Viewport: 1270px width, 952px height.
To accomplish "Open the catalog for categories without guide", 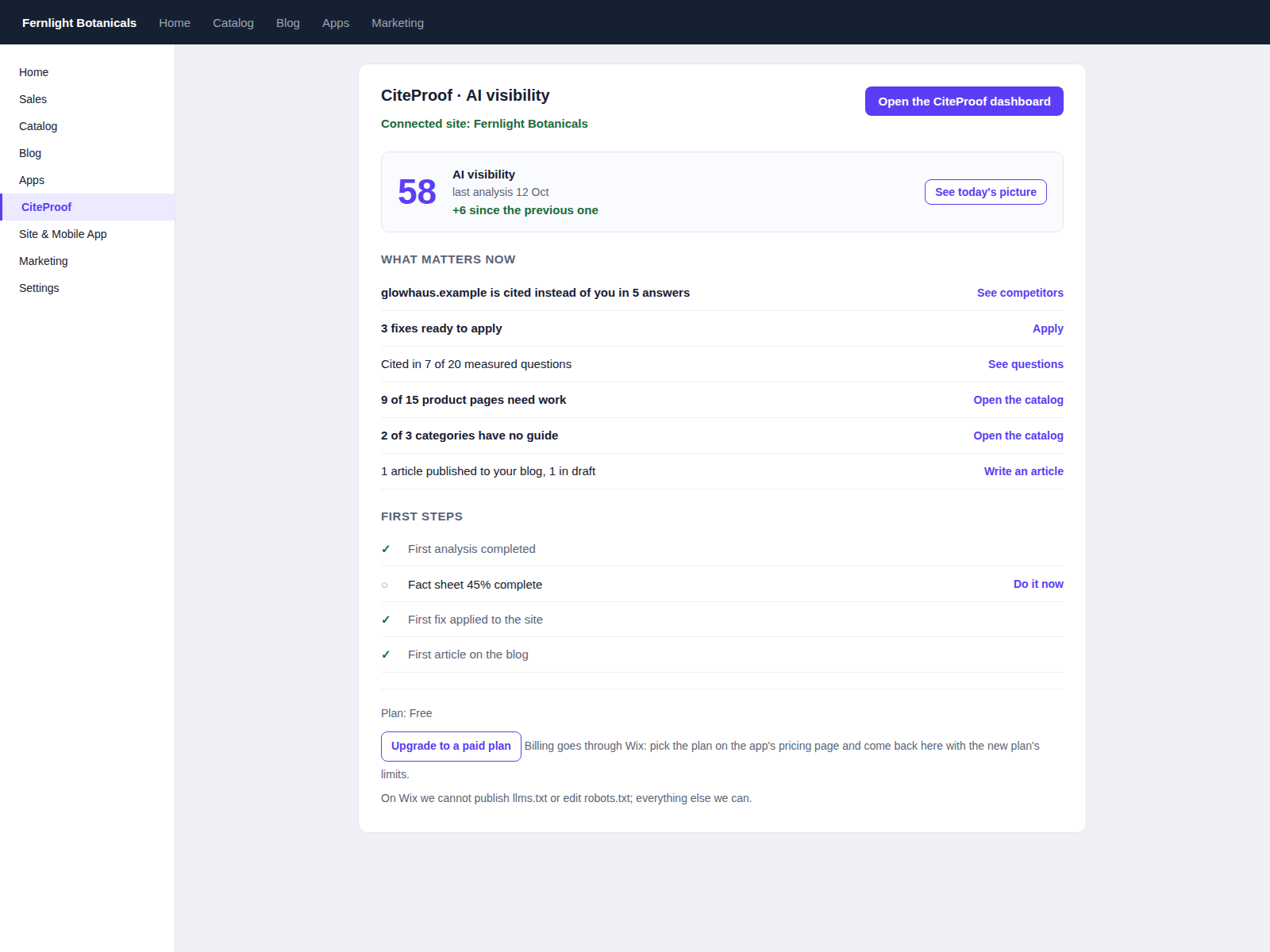I will pyautogui.click(x=1018, y=436).
